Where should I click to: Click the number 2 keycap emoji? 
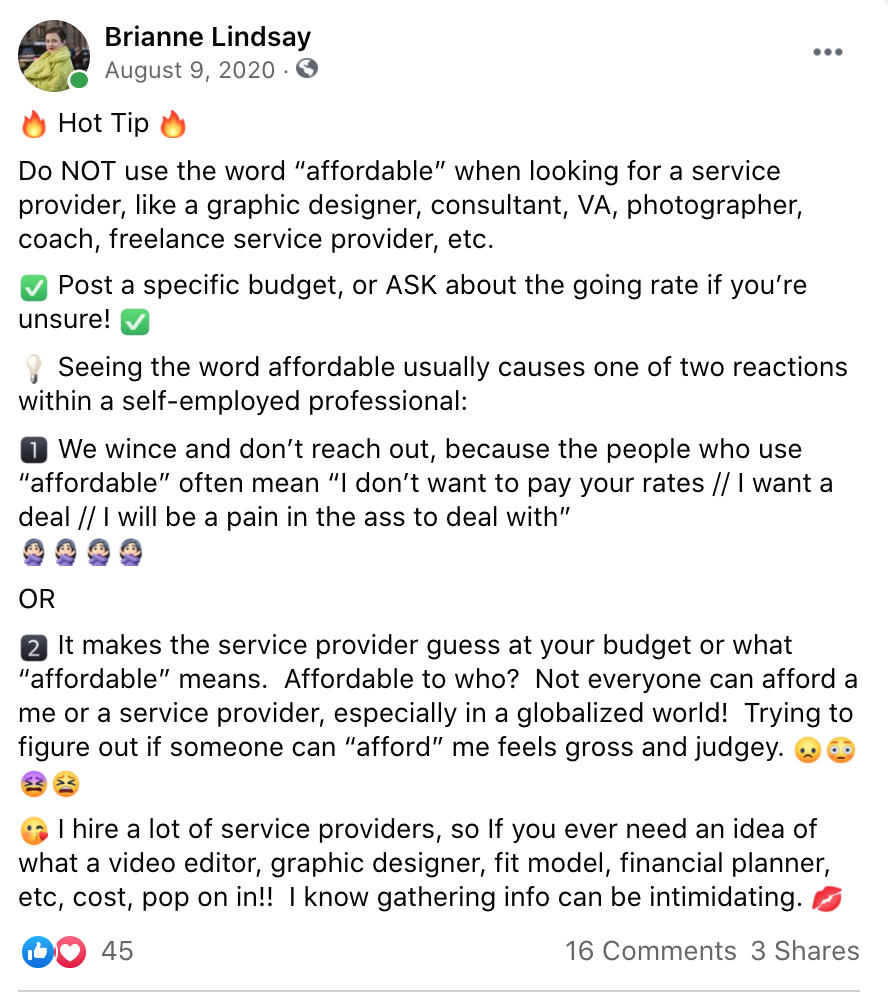coord(33,646)
